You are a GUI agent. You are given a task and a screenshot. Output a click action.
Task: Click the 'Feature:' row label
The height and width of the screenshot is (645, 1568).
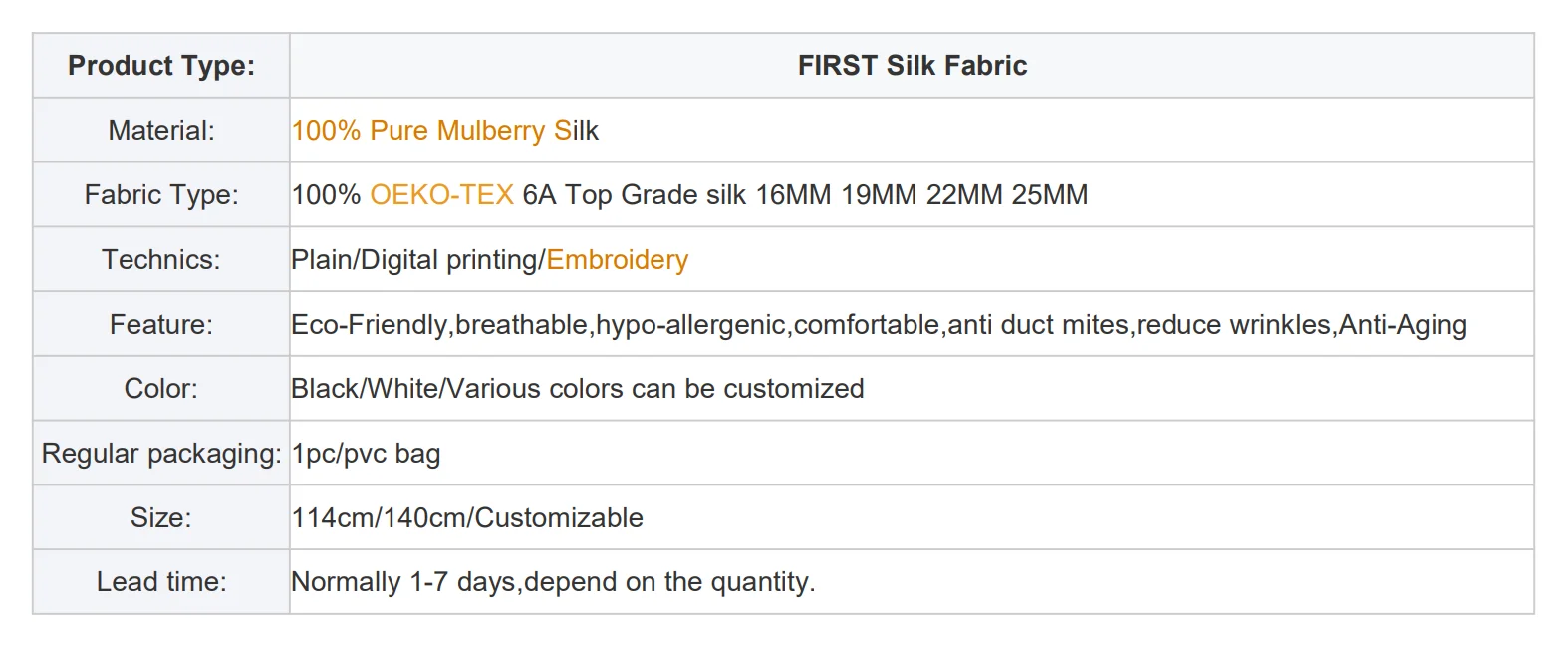tap(161, 325)
